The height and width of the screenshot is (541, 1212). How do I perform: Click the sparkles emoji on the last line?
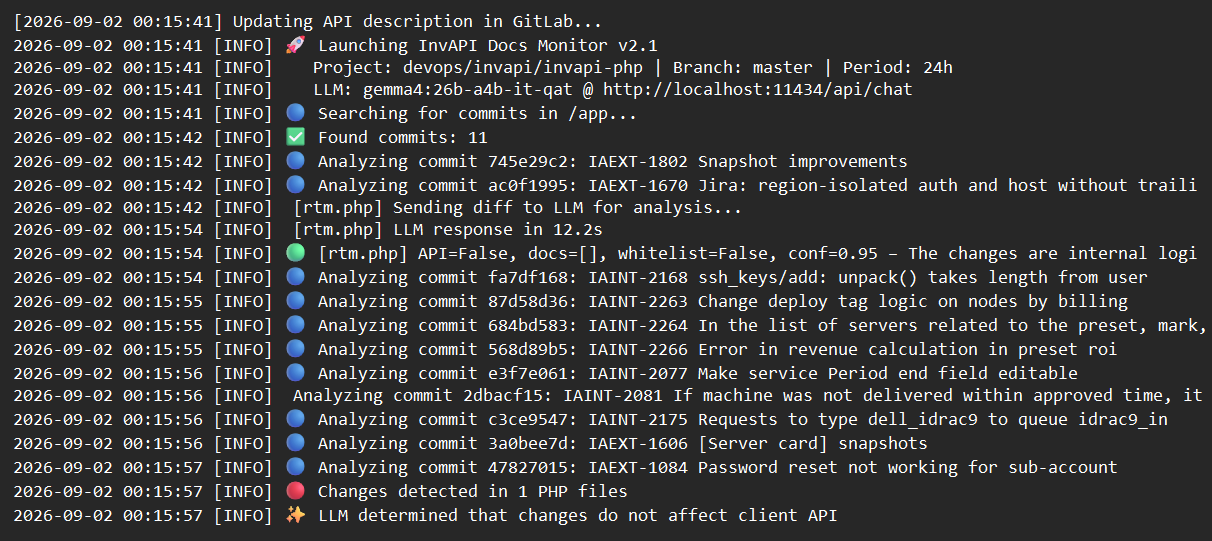(x=294, y=515)
